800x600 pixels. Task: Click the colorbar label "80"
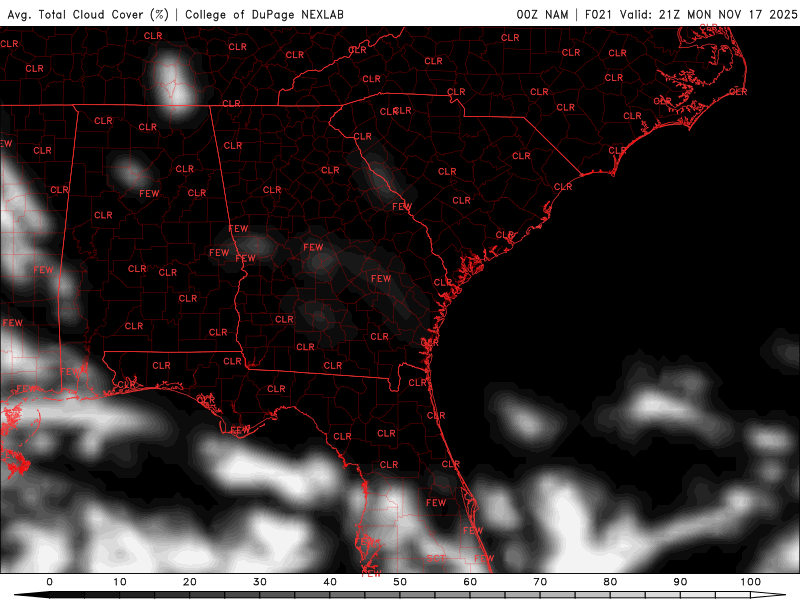[610, 582]
